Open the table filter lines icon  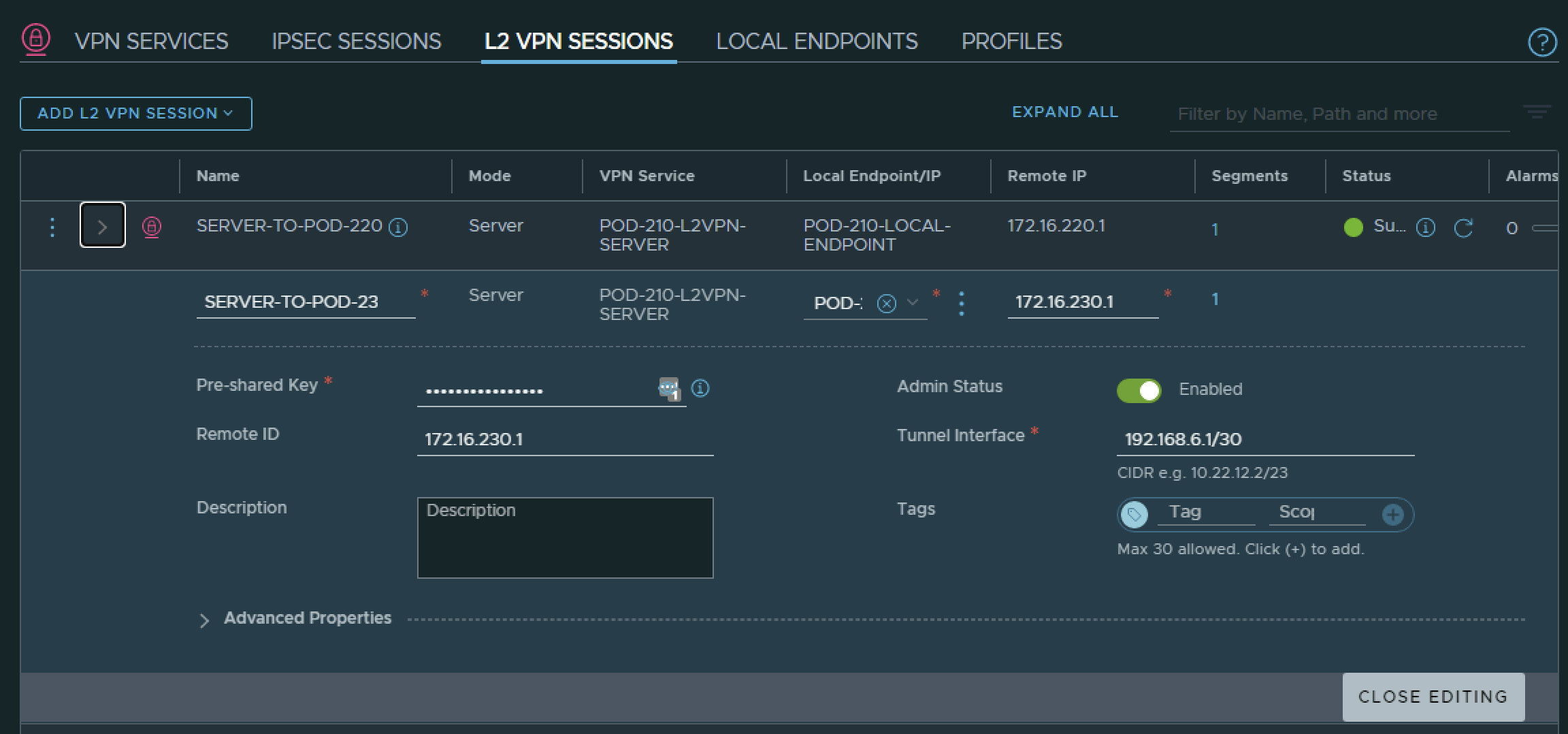(1536, 112)
